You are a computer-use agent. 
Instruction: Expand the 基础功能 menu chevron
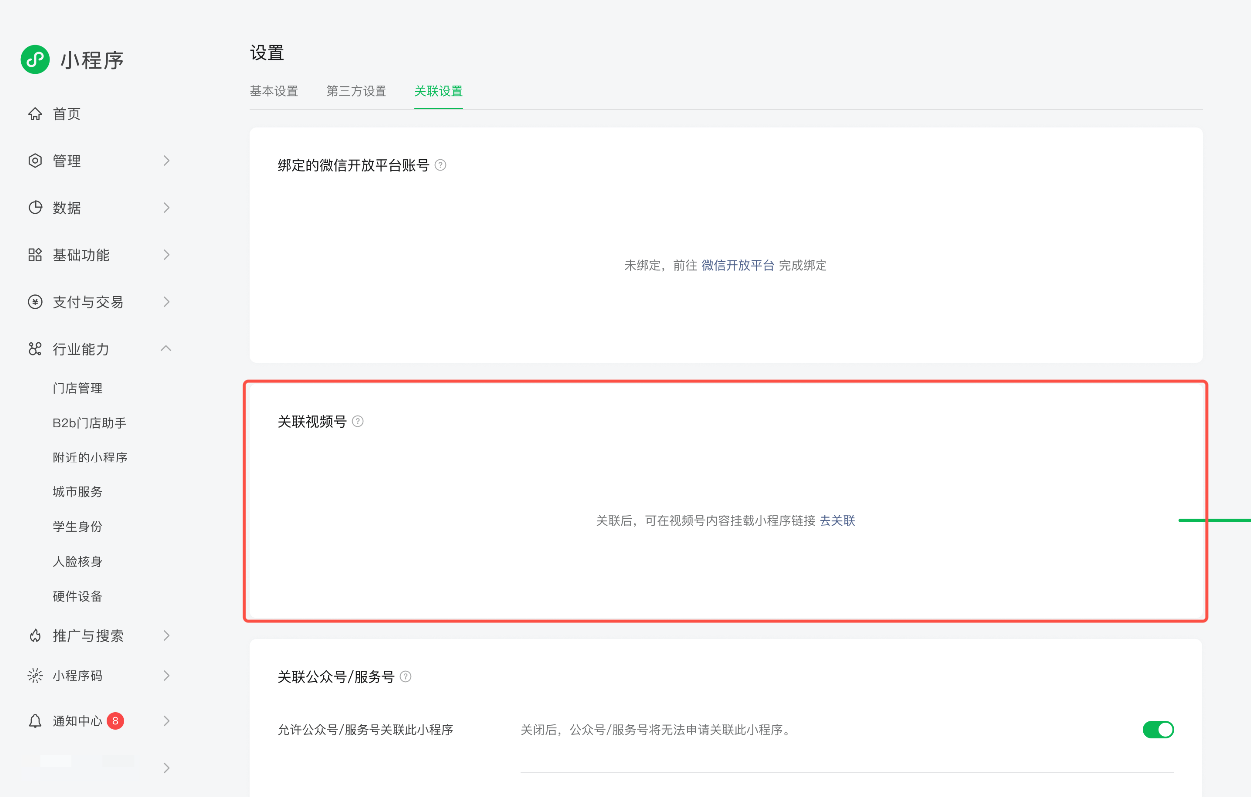click(166, 255)
